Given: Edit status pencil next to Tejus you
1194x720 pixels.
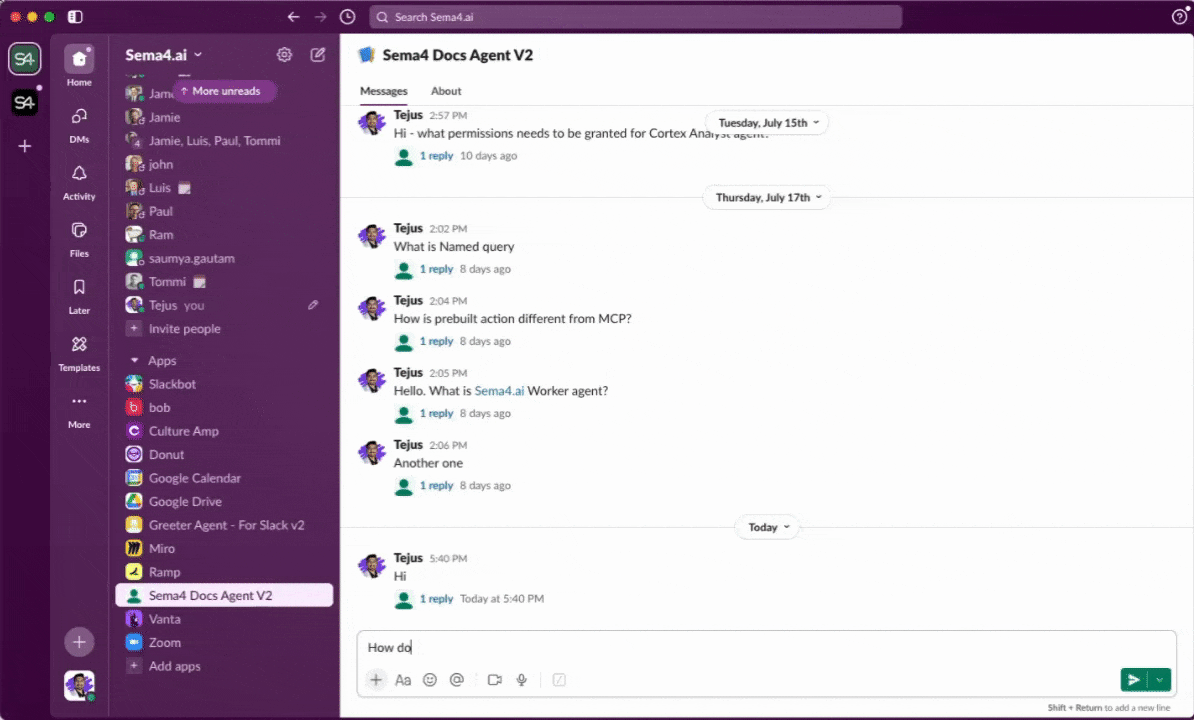Looking at the screenshot, I should coord(313,305).
